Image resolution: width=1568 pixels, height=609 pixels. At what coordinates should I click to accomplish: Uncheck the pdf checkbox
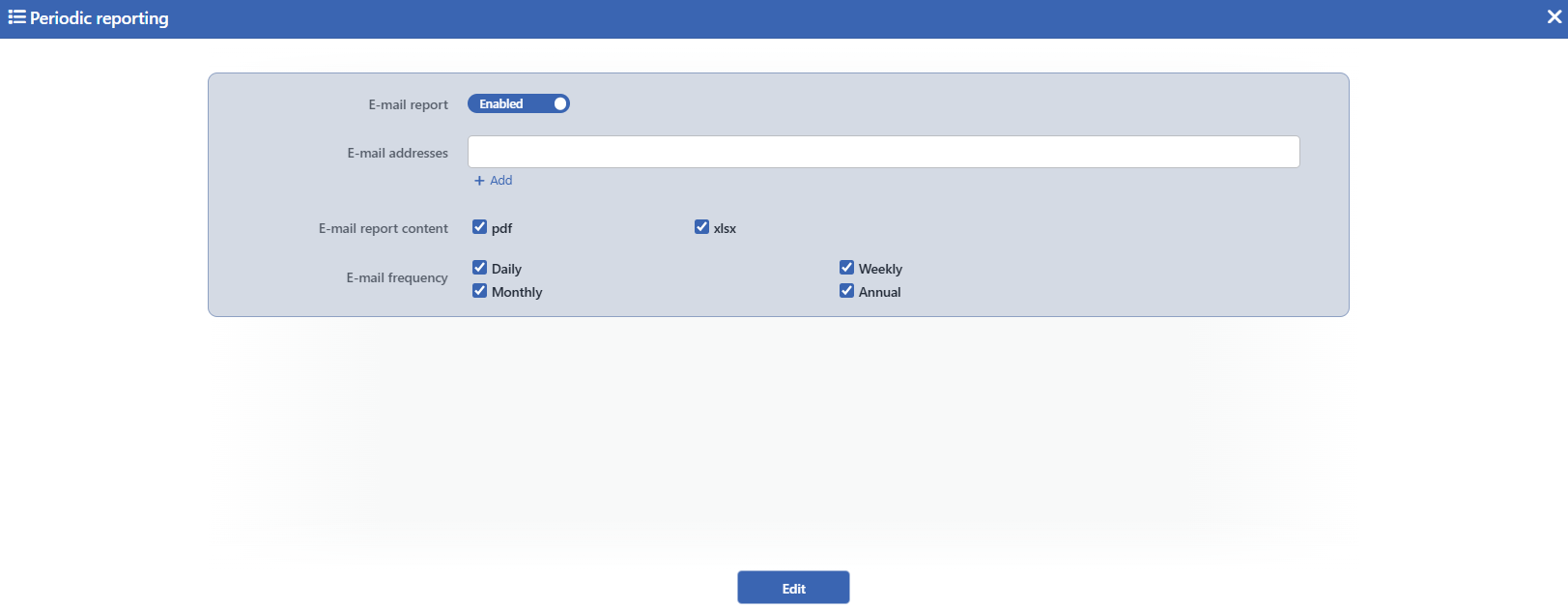(479, 227)
